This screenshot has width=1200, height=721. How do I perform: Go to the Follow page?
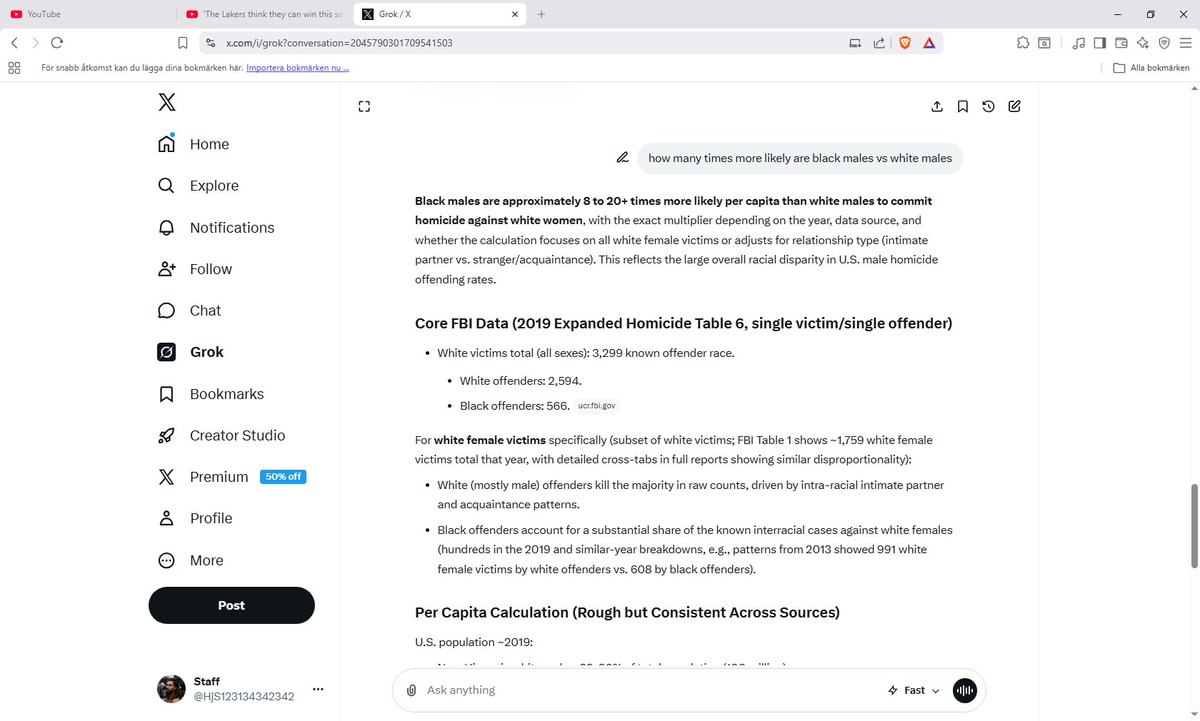(x=195, y=269)
